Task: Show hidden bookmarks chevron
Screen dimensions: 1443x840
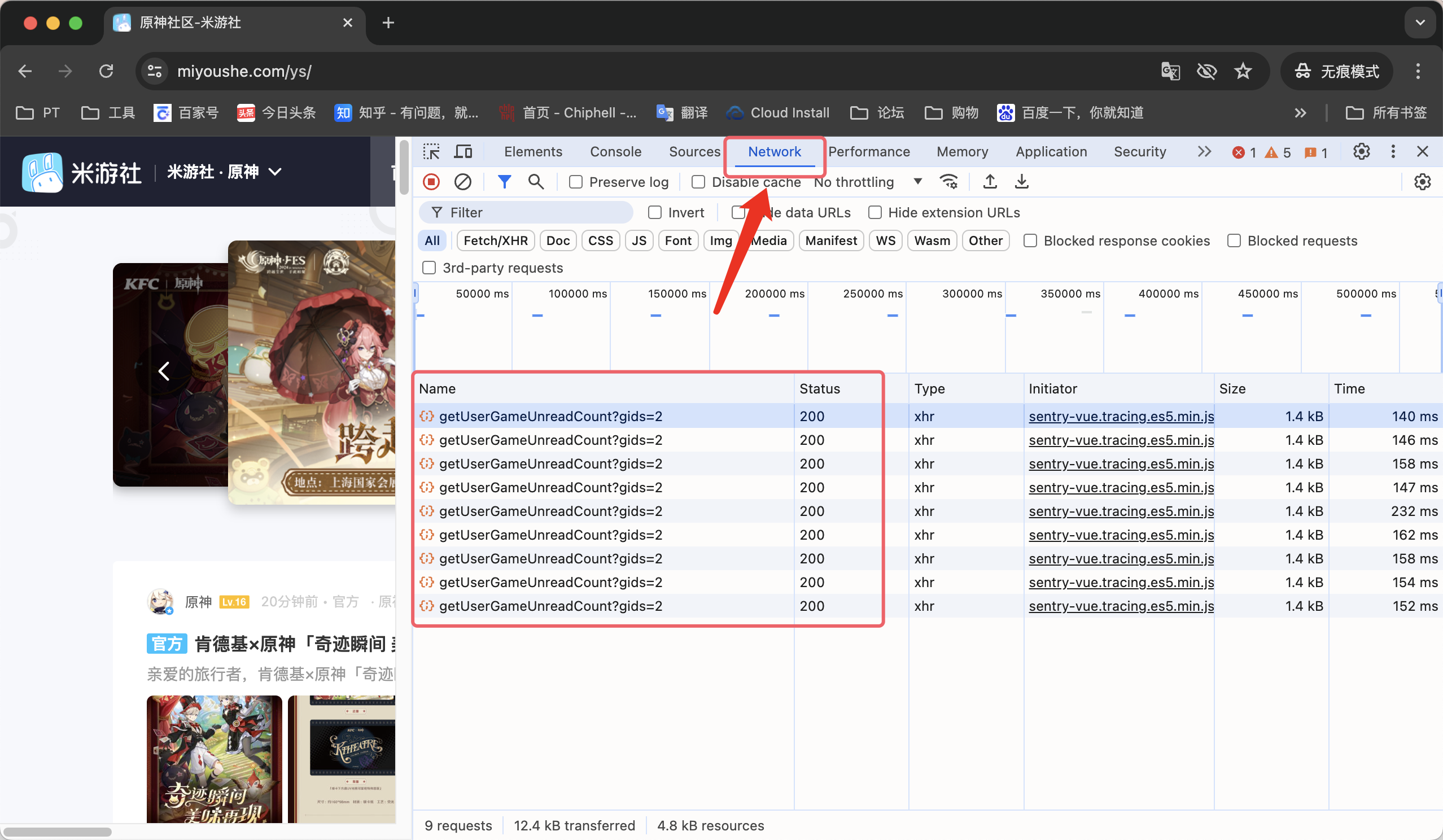Action: point(1300,113)
